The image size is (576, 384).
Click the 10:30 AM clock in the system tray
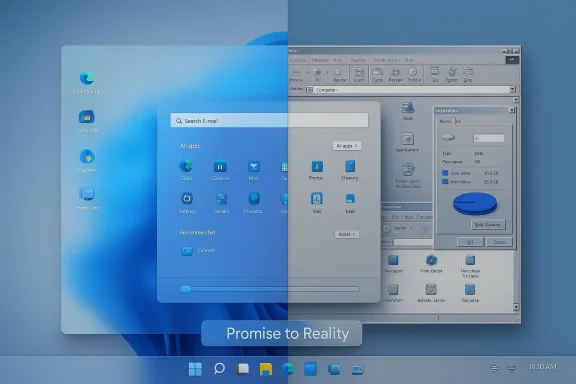(542, 367)
